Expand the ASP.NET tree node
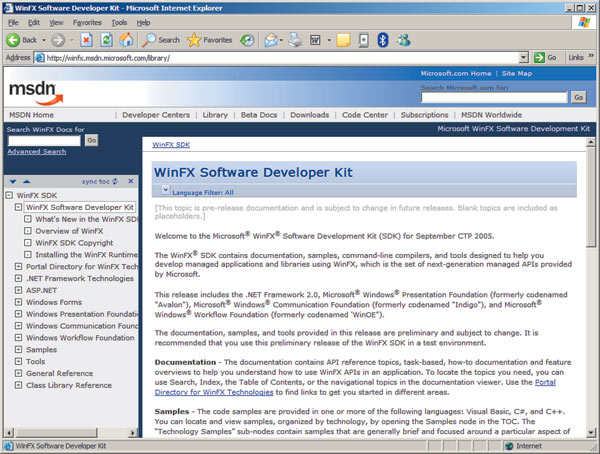 pyautogui.click(x=18, y=290)
